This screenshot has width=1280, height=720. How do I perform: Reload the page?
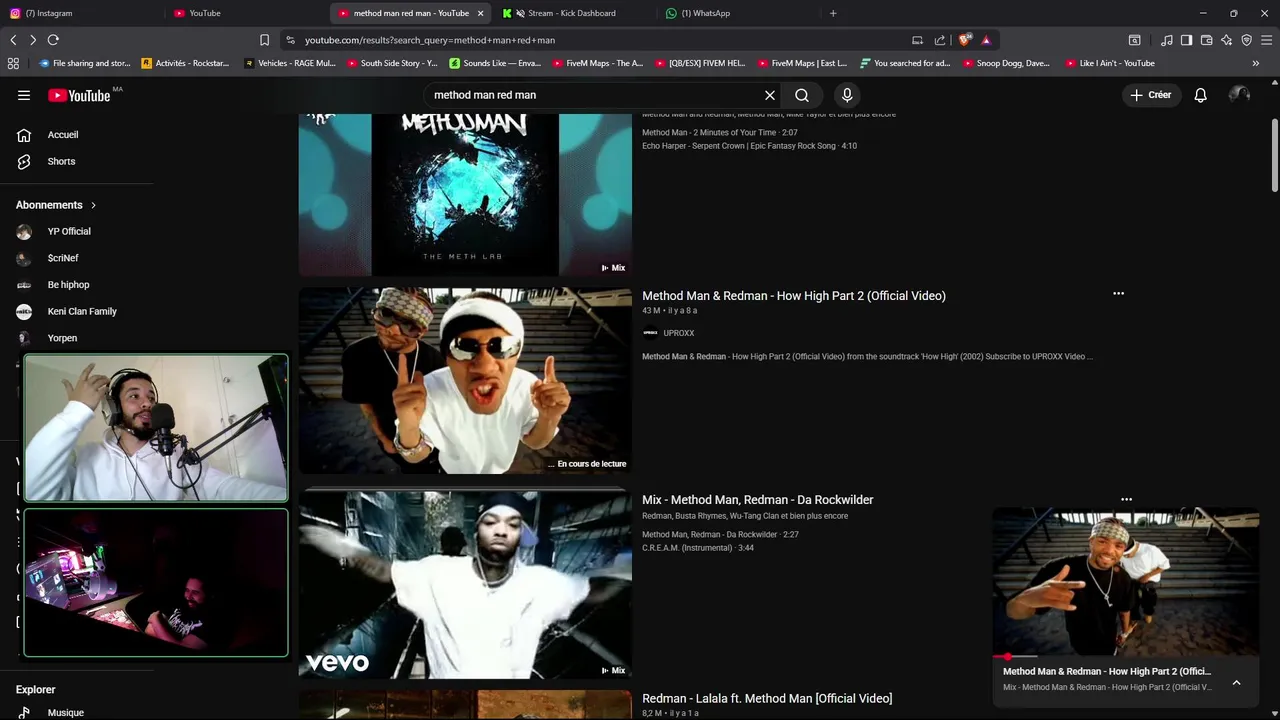[53, 40]
